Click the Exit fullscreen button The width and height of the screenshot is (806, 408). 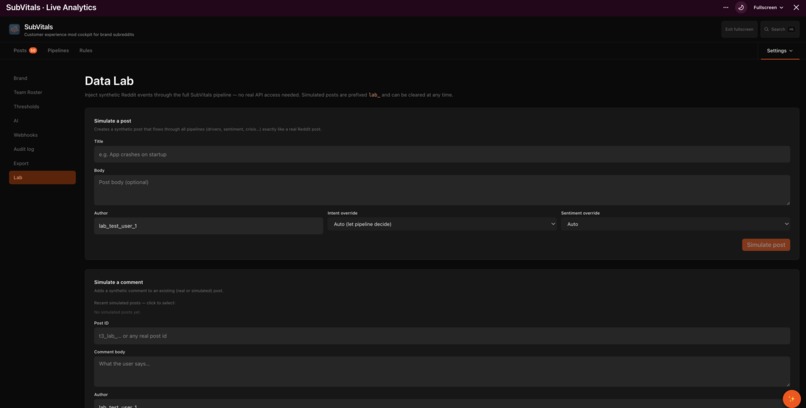click(739, 29)
